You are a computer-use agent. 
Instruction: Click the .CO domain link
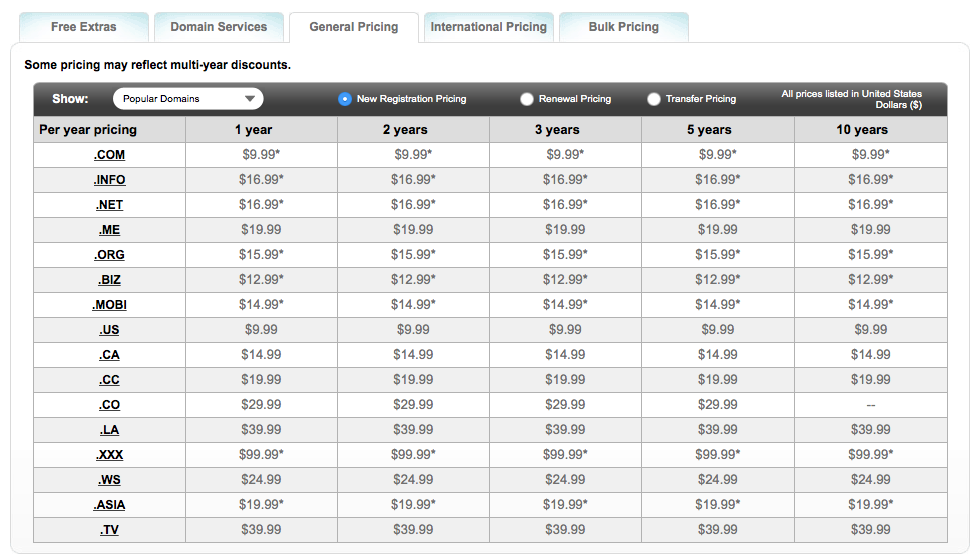pyautogui.click(x=109, y=405)
